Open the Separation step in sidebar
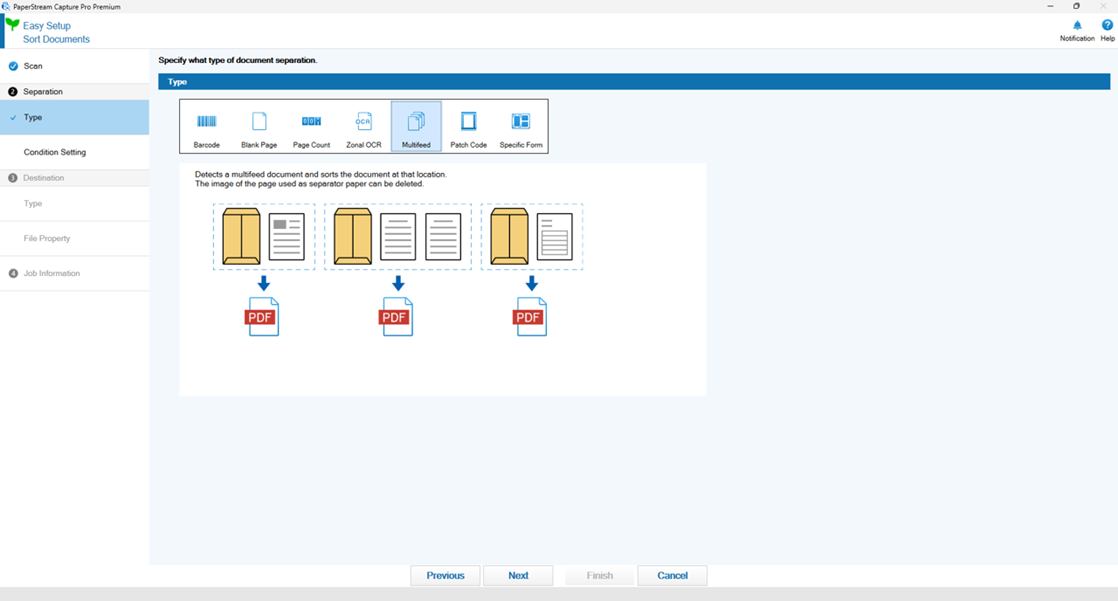The height and width of the screenshot is (601, 1118). click(43, 92)
